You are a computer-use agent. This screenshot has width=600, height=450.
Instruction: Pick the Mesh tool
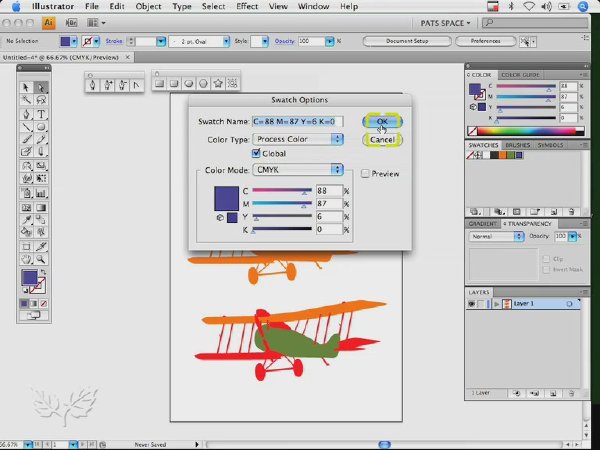click(x=26, y=208)
